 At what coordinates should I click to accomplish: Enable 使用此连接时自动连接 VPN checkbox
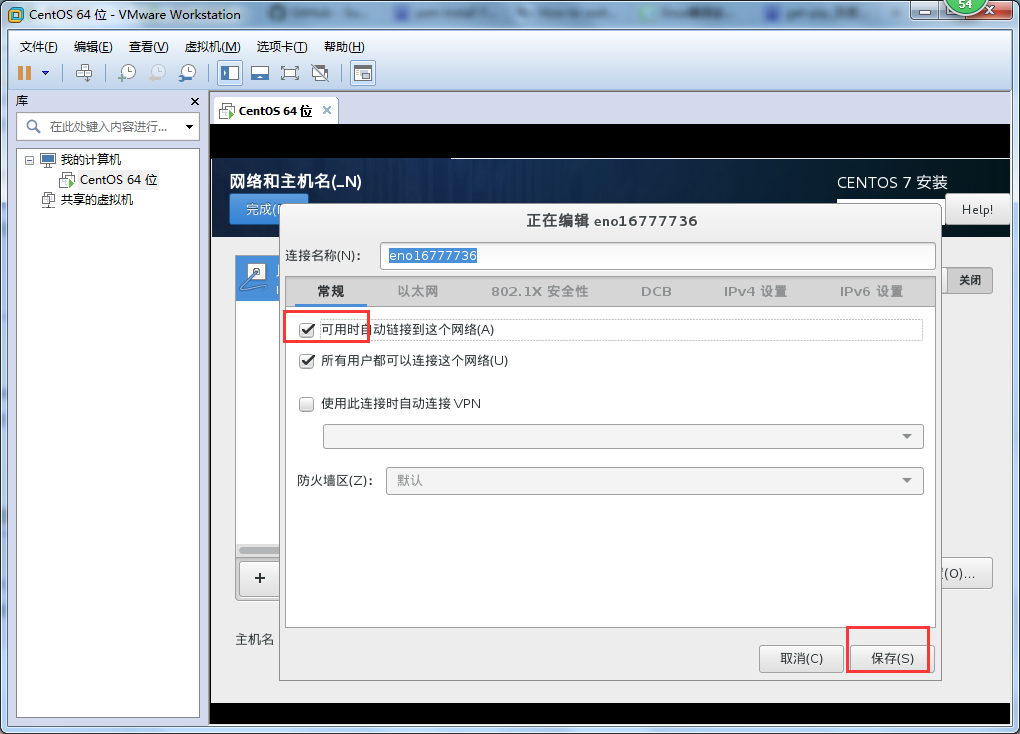point(306,404)
